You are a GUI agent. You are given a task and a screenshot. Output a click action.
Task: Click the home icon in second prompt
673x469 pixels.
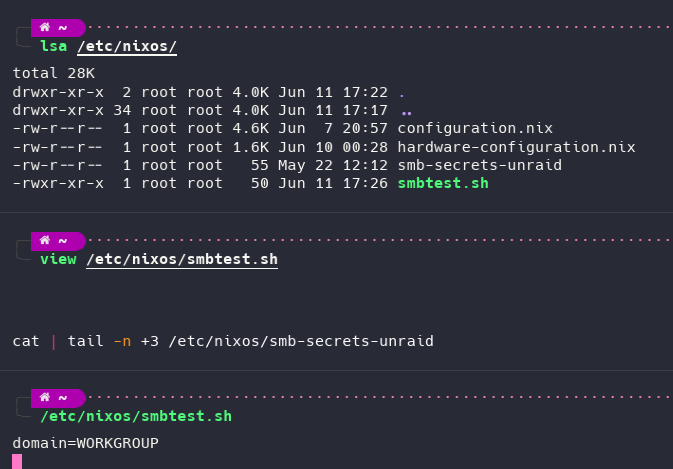click(x=45, y=240)
